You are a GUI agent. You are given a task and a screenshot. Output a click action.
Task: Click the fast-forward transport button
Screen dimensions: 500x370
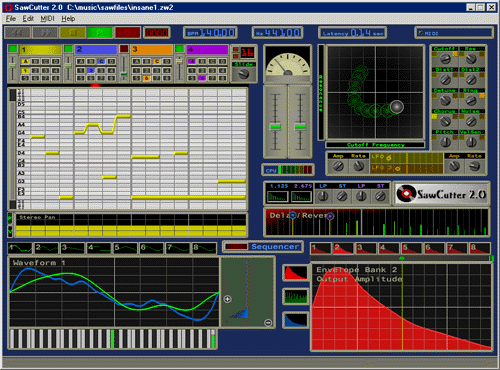45,33
